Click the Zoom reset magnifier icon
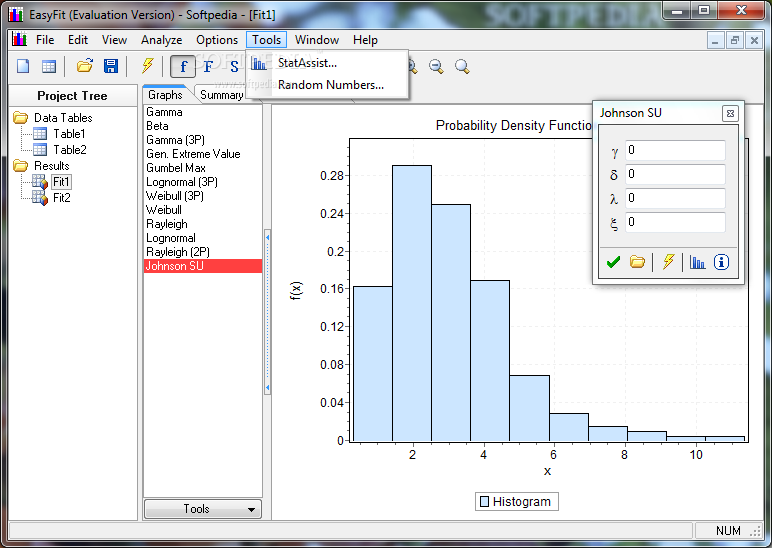The width and height of the screenshot is (772, 548). click(x=462, y=66)
